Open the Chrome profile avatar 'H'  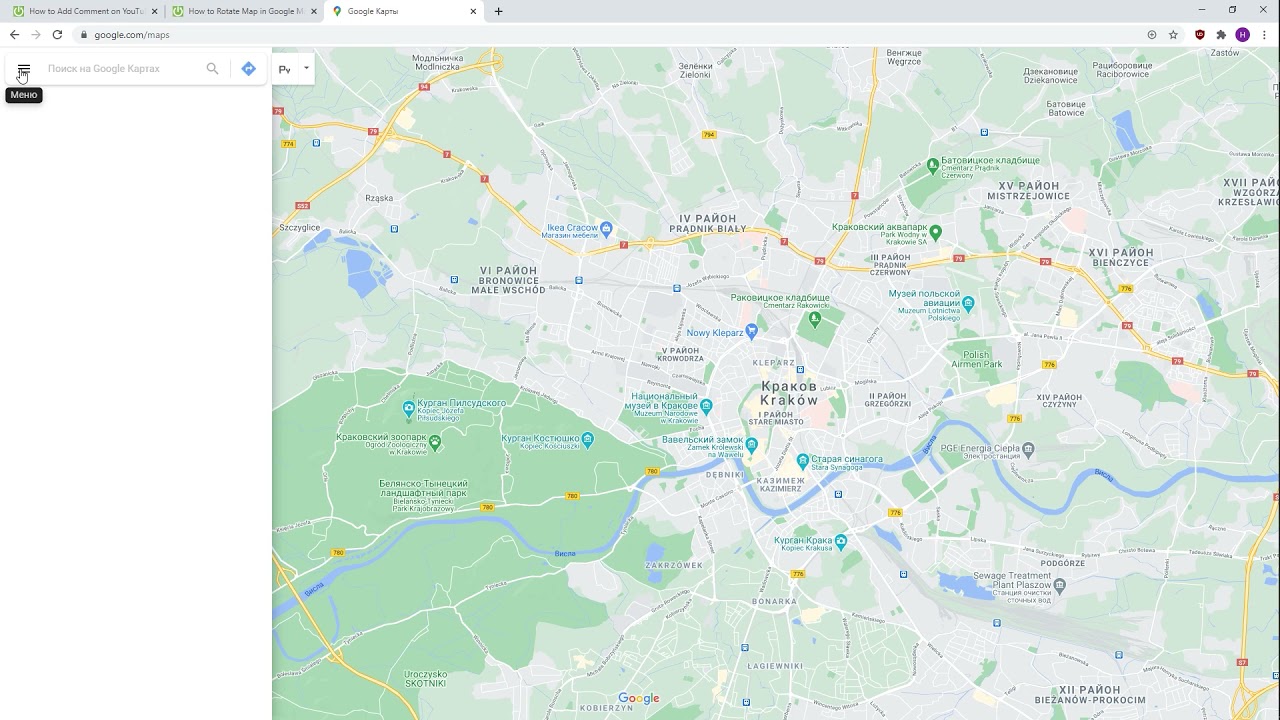1243,34
